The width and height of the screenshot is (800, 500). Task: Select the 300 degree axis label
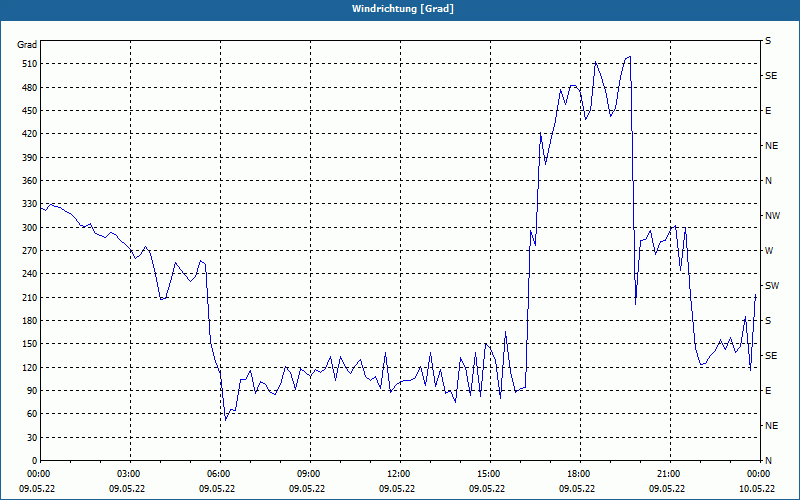tap(29, 228)
